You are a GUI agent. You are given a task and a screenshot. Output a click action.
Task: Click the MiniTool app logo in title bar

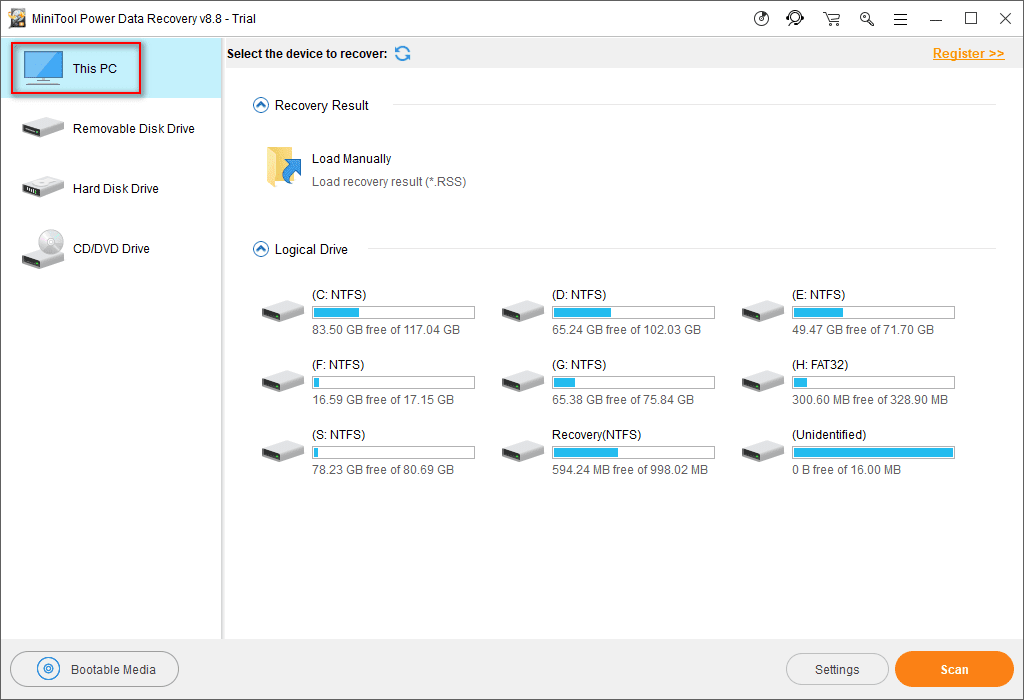17,18
